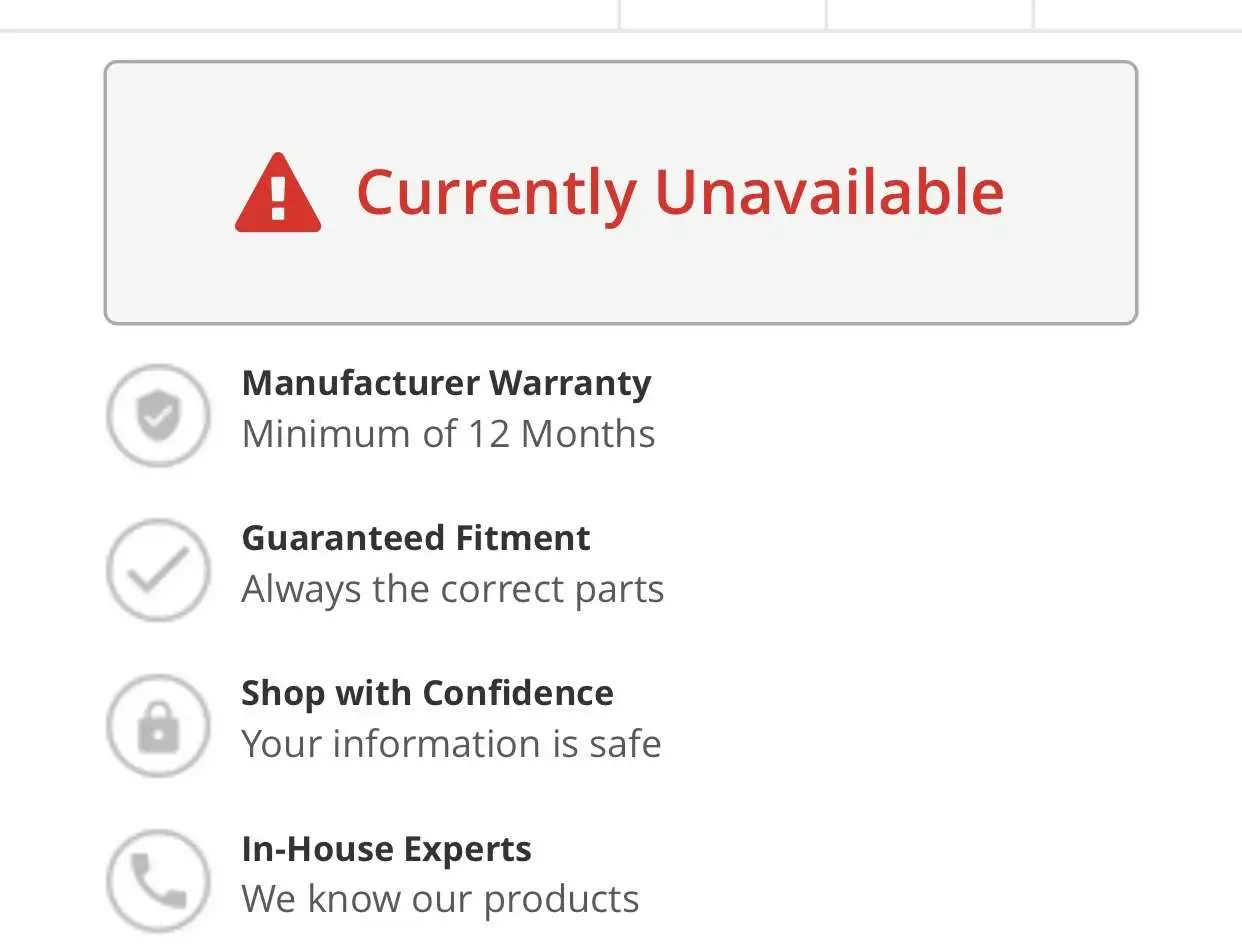Click the first narrow empty cell at top

point(723,13)
